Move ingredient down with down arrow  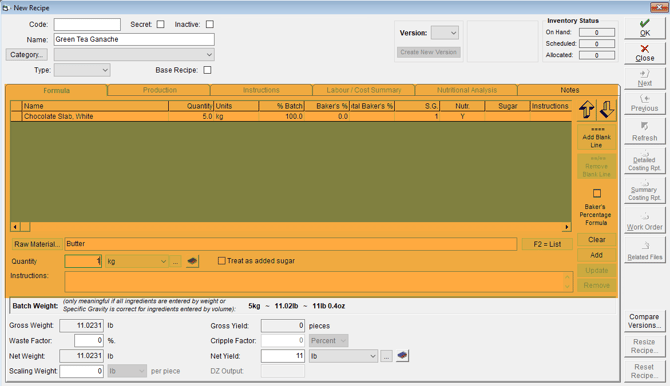coord(606,109)
